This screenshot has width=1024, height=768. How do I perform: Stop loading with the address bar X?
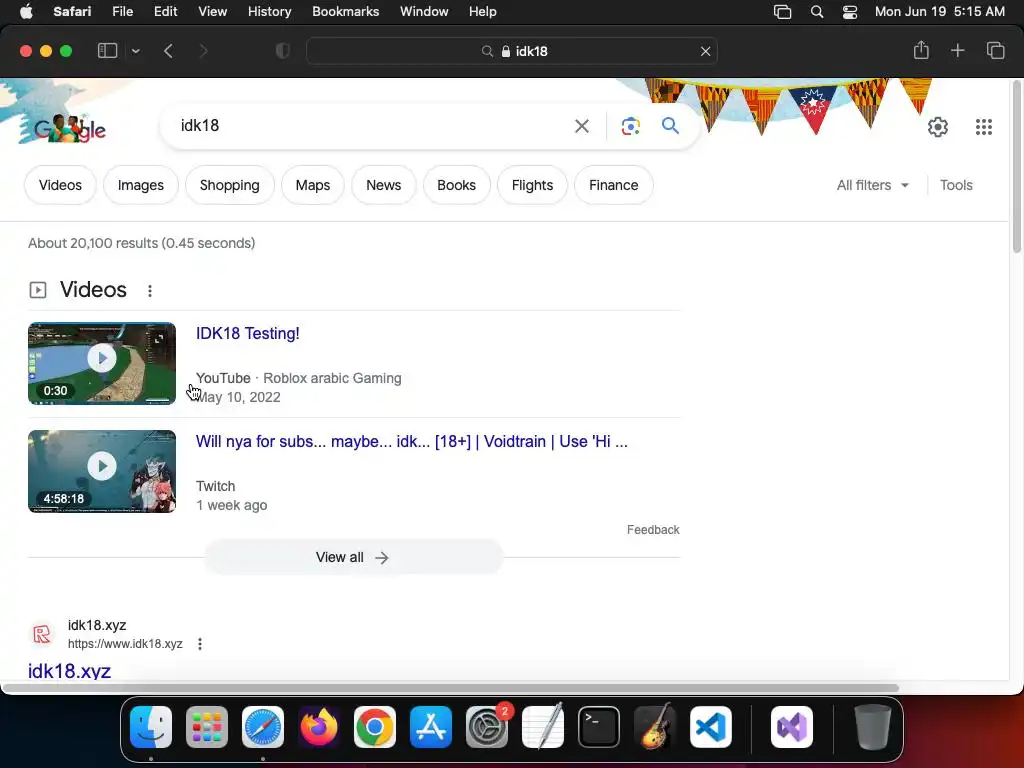pos(705,51)
